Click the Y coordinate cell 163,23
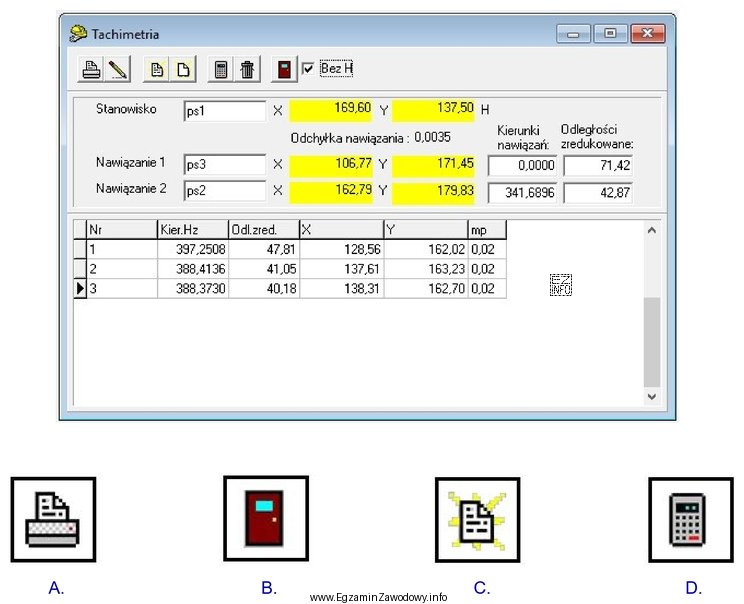The image size is (744, 604). coord(426,269)
